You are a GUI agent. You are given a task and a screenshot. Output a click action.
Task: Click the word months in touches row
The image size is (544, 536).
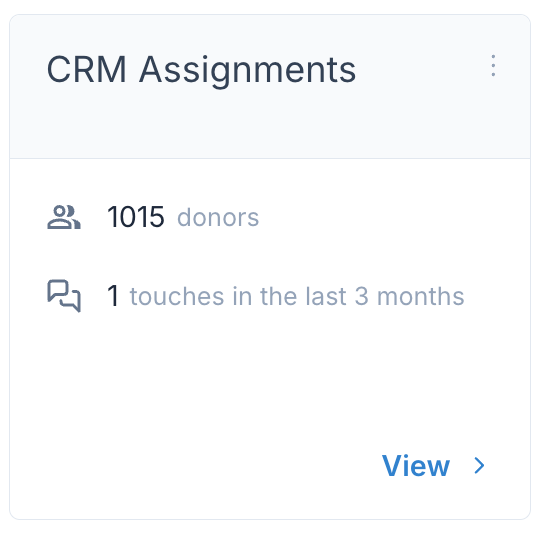(x=420, y=296)
